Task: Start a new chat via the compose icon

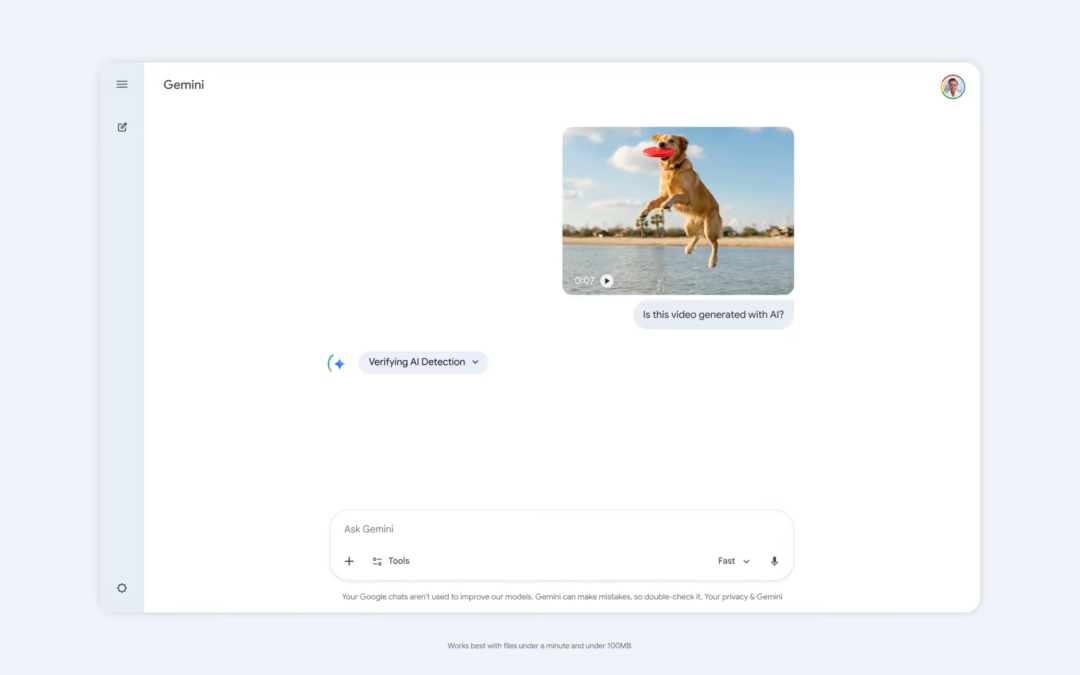Action: tap(122, 127)
